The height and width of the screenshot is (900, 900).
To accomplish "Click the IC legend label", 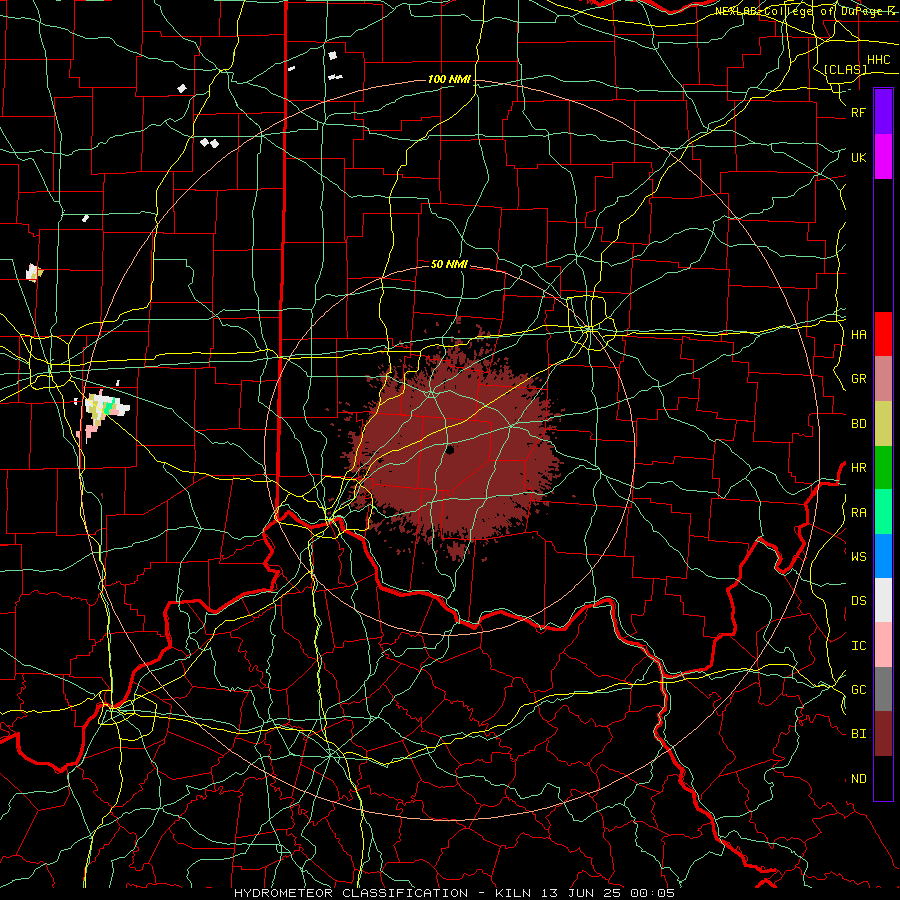I will click(859, 645).
